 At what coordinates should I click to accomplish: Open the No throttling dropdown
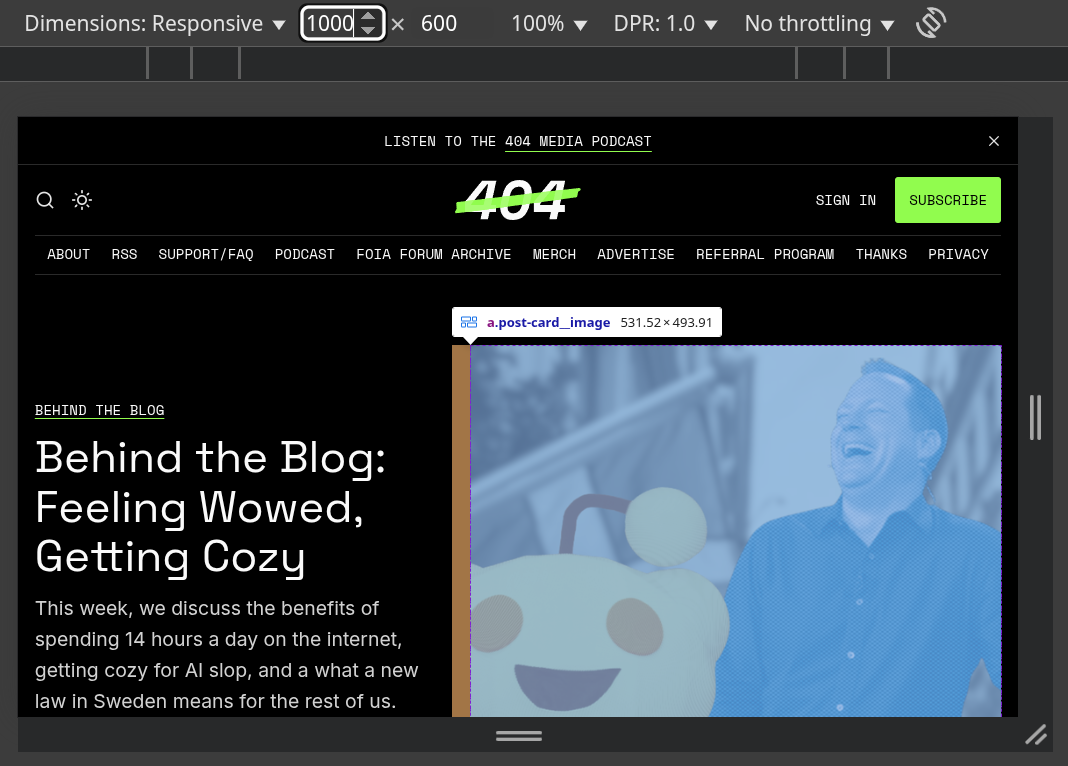[x=819, y=22]
